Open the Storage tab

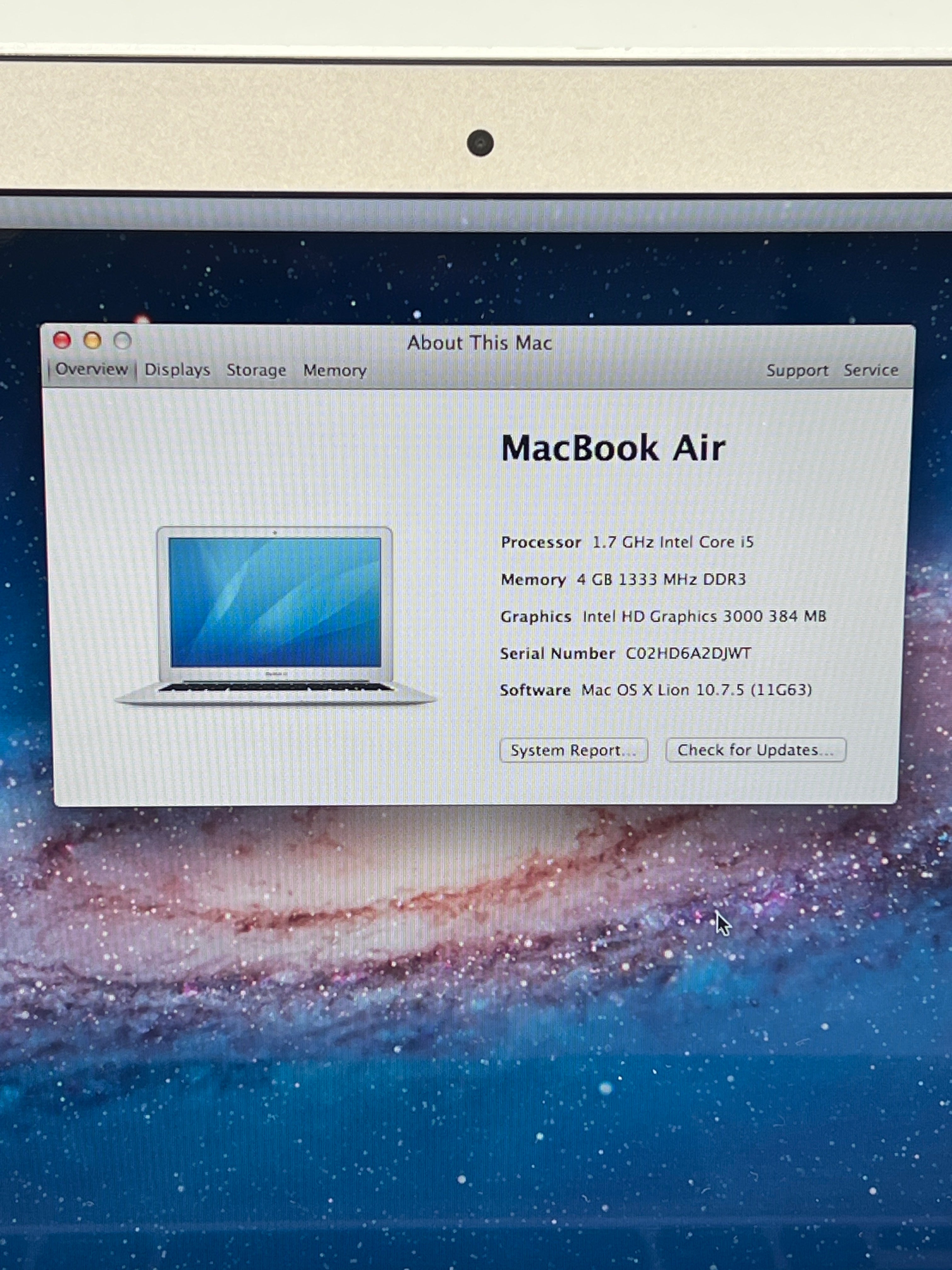[x=256, y=370]
